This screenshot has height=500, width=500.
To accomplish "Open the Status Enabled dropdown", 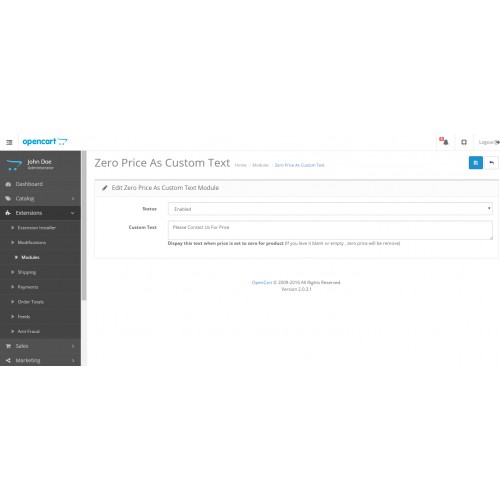I will pos(330,209).
